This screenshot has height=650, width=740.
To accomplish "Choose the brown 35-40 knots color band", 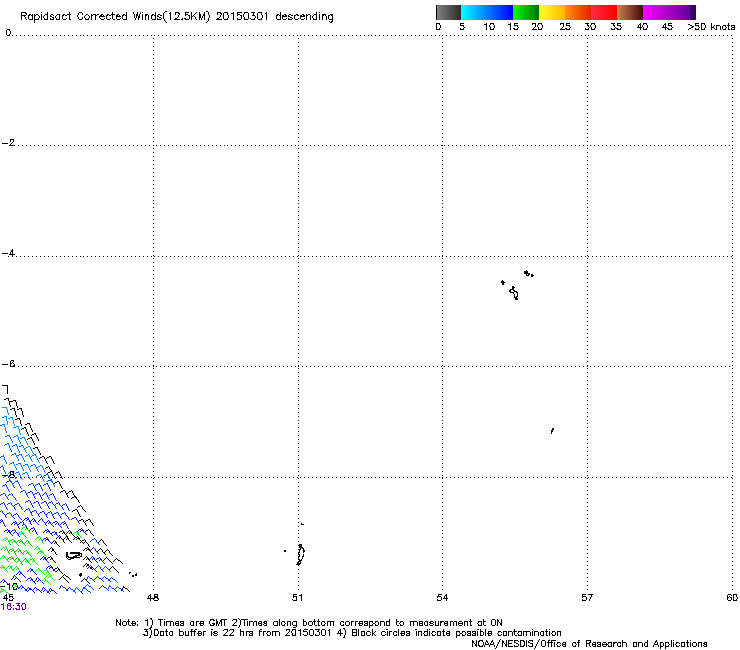I will point(630,12).
